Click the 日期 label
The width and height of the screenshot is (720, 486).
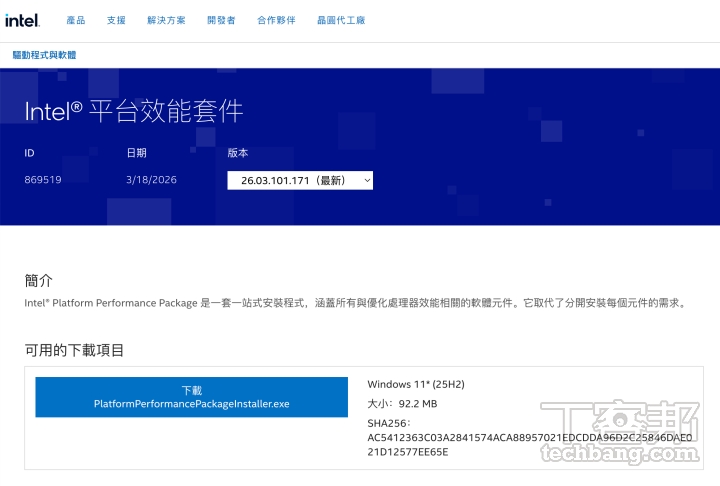[x=136, y=153]
